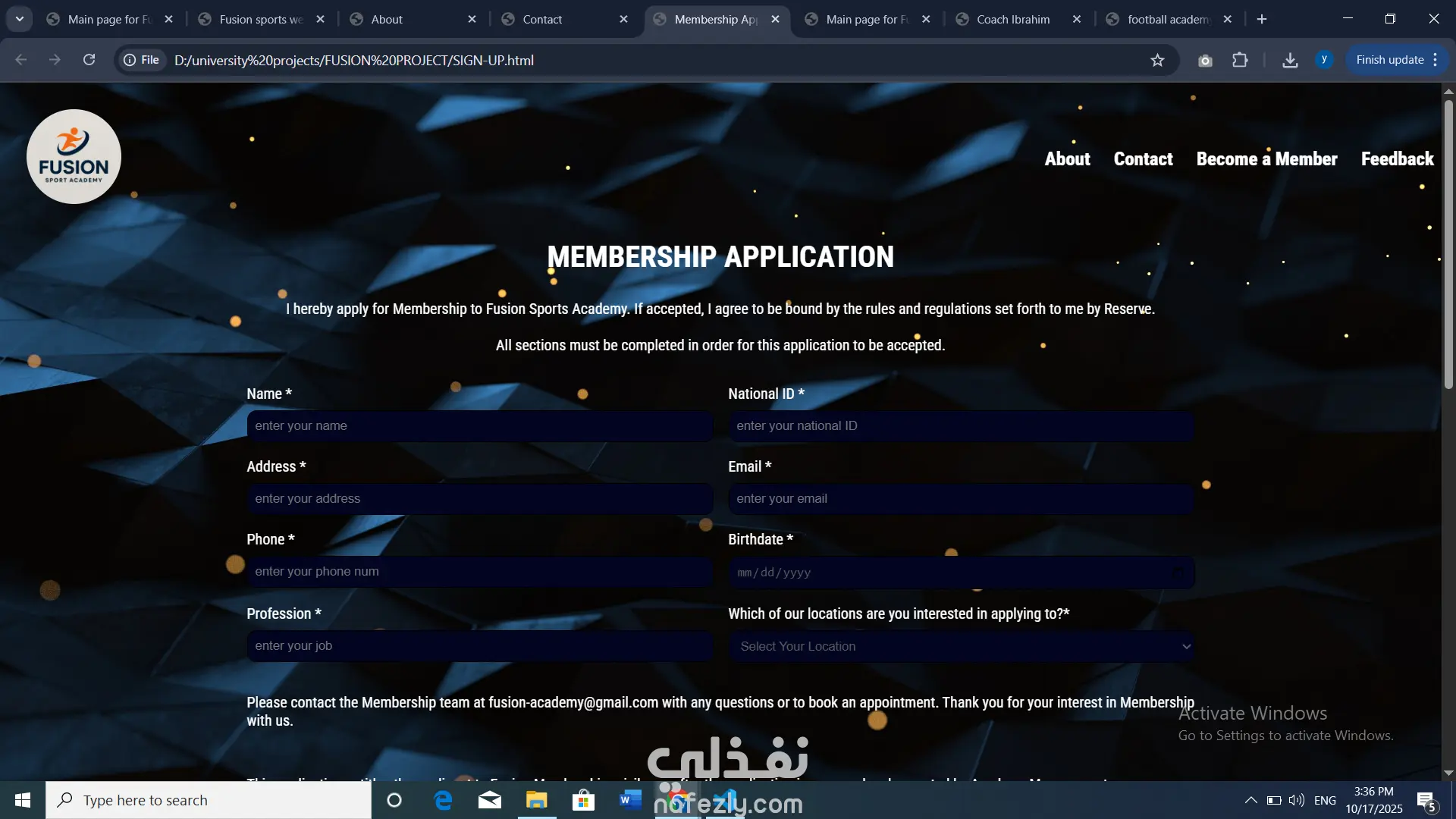The width and height of the screenshot is (1456, 819).
Task: Show hidden system tray icons
Action: click(x=1250, y=800)
